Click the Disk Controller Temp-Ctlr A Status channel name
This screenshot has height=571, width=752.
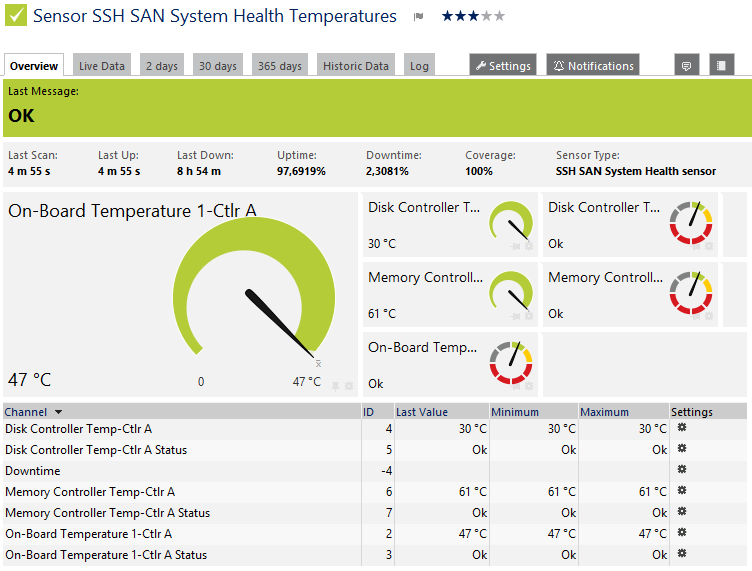click(96, 450)
